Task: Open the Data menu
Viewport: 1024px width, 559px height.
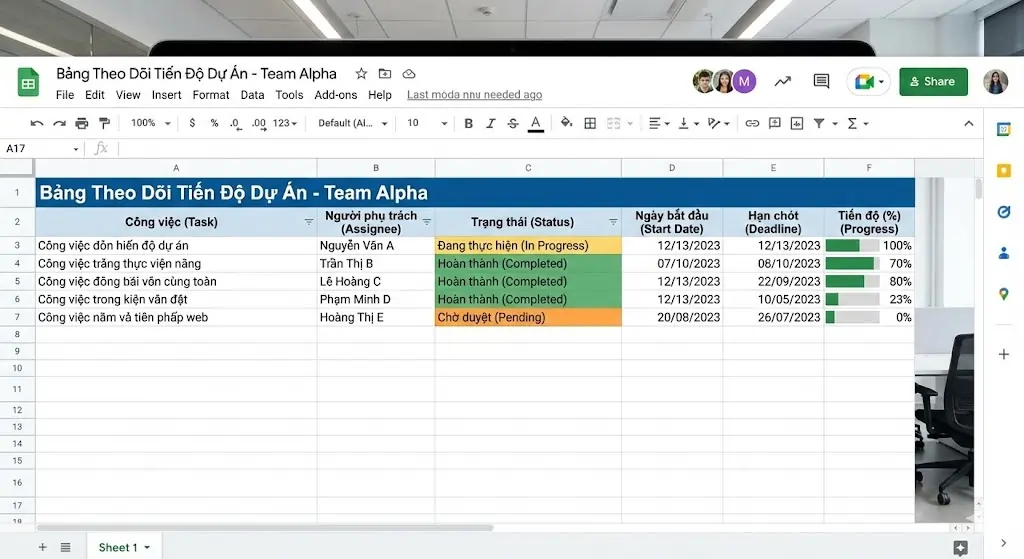Action: click(252, 95)
